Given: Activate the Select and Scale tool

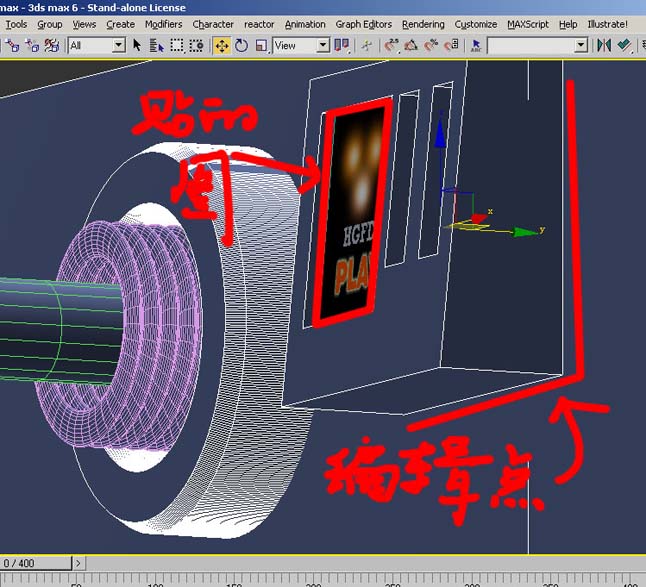Looking at the screenshot, I should click(261, 45).
